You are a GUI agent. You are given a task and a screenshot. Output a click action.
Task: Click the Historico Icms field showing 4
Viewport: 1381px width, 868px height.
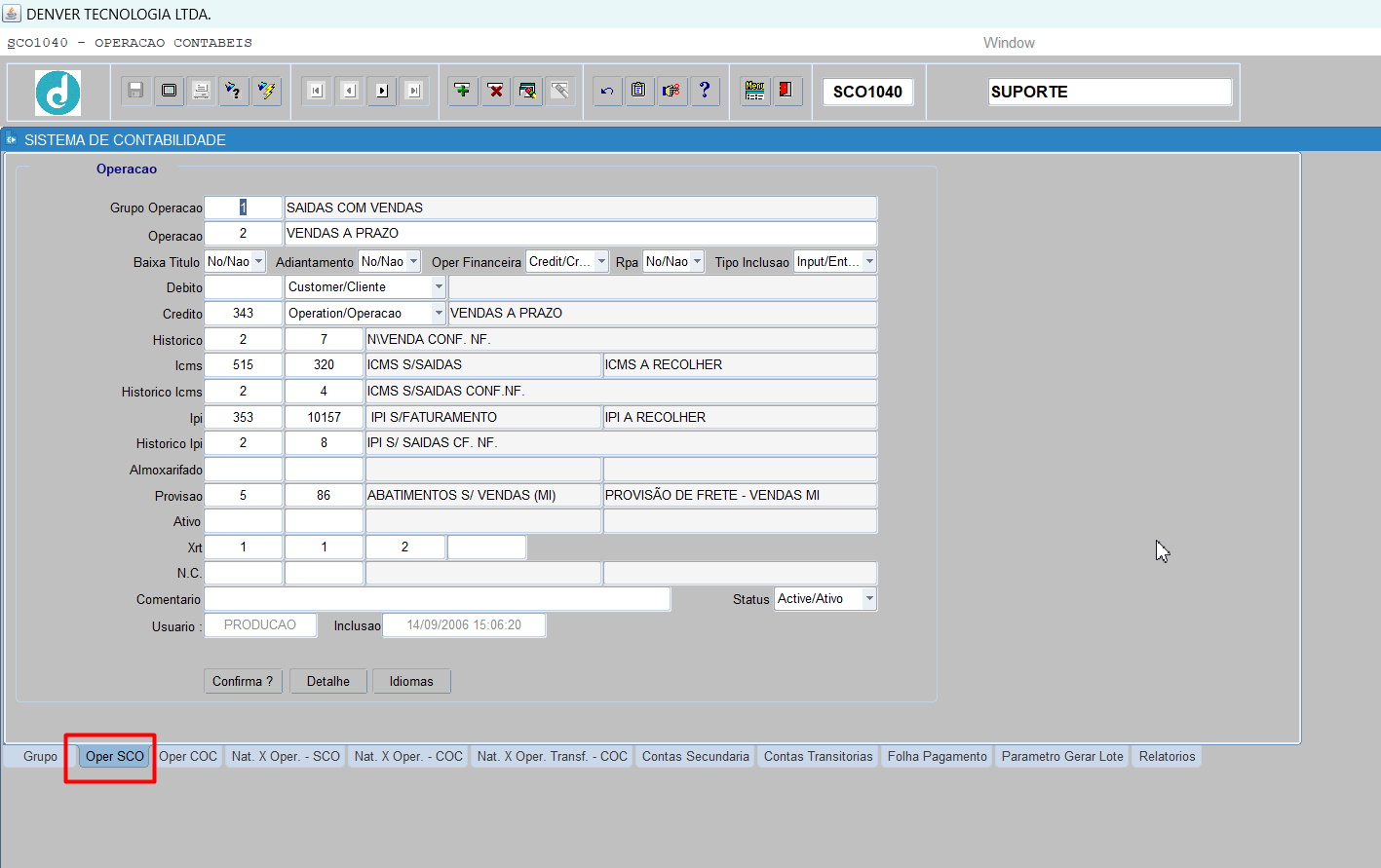point(324,392)
